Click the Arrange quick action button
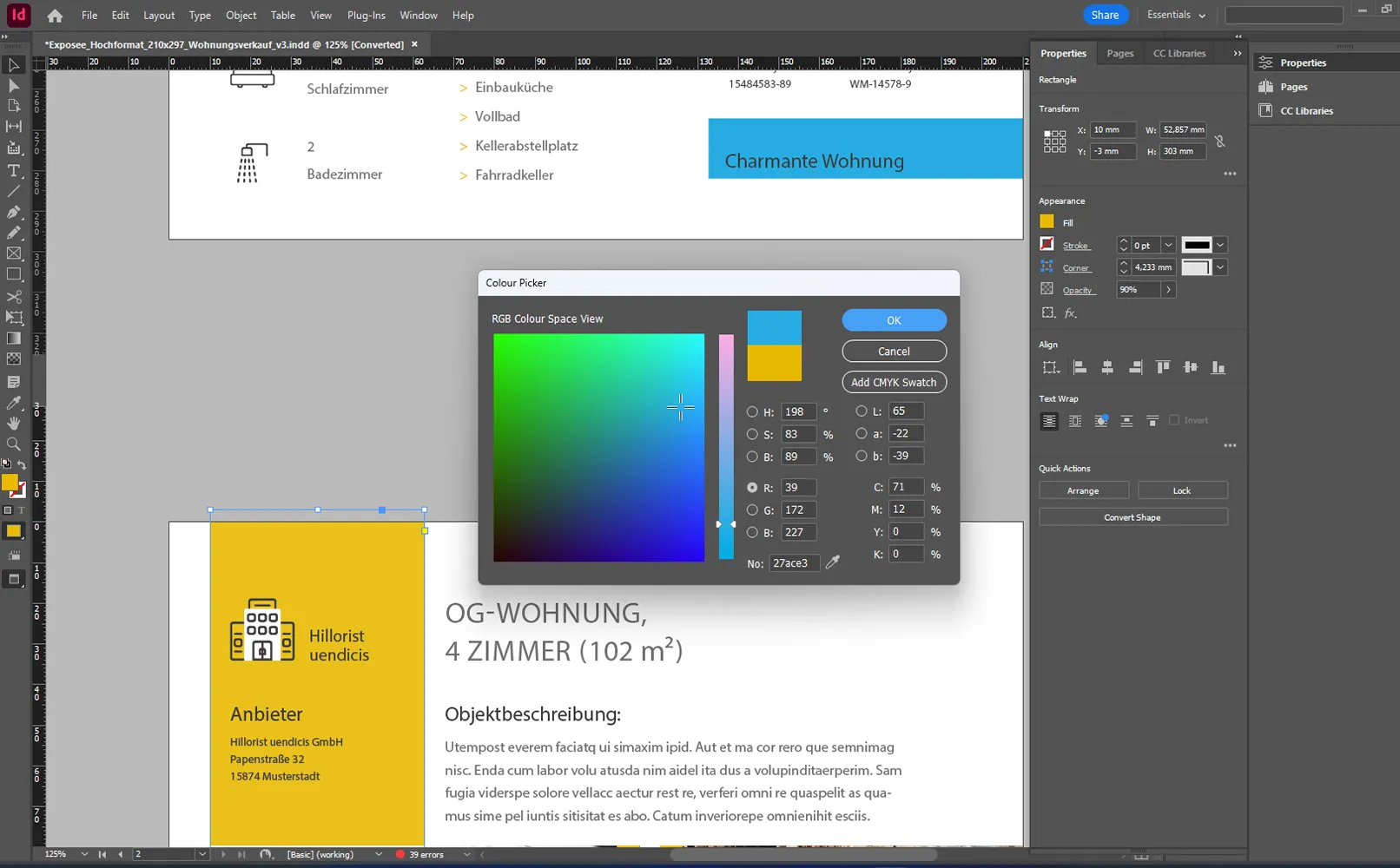Screen dimensions: 1400x868 coord(1083,490)
